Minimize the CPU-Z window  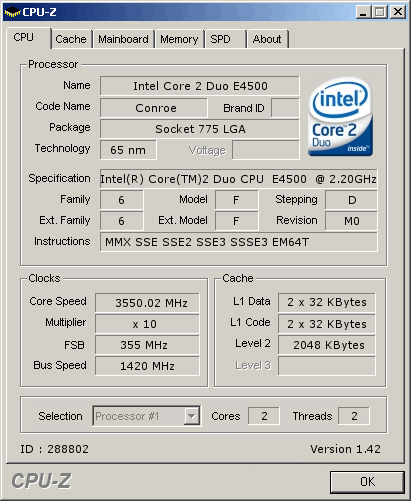(363, 12)
